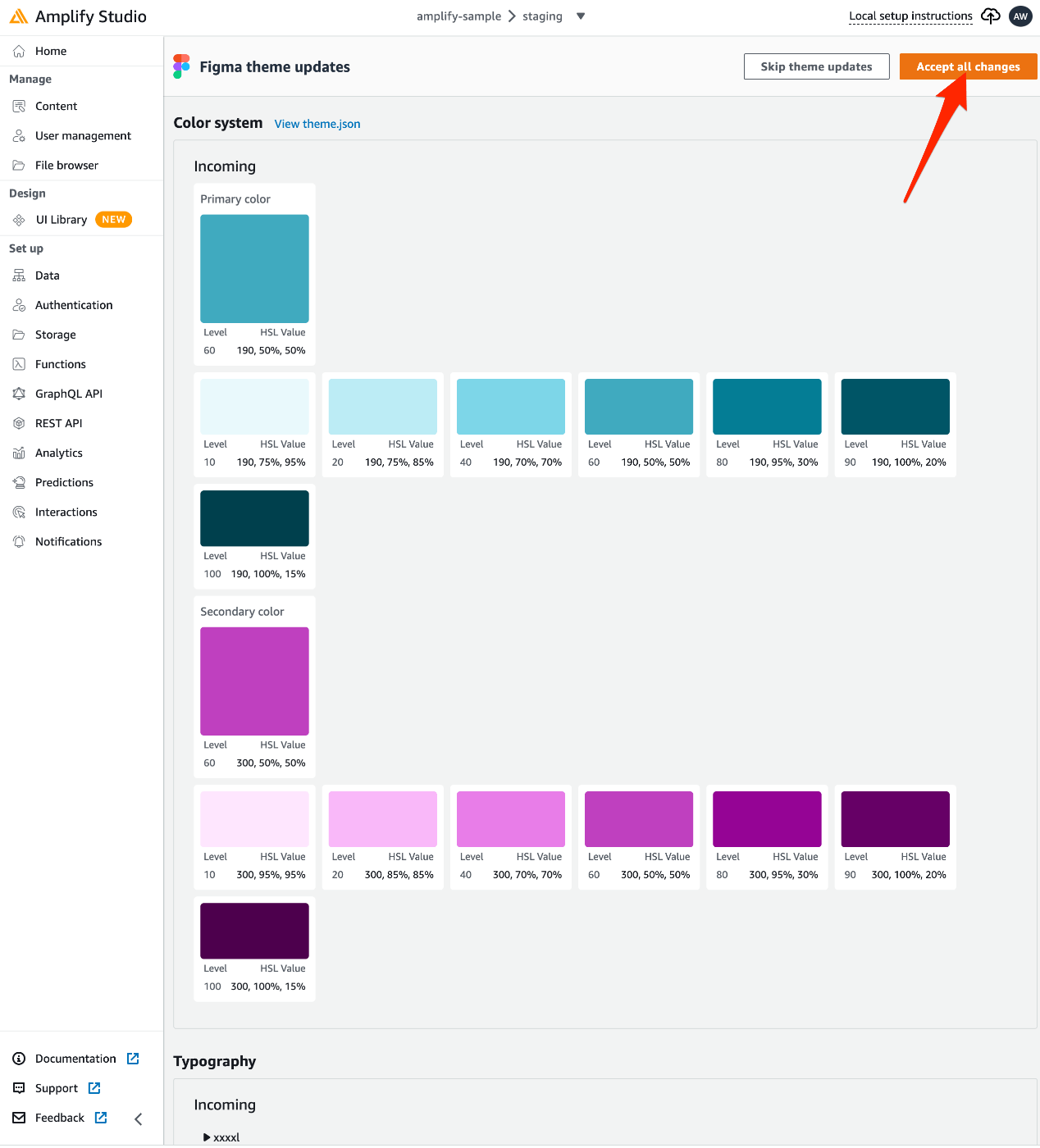Collapse the sidebar with chevron arrow
This screenshot has height=1148, width=1040.
(x=139, y=1119)
